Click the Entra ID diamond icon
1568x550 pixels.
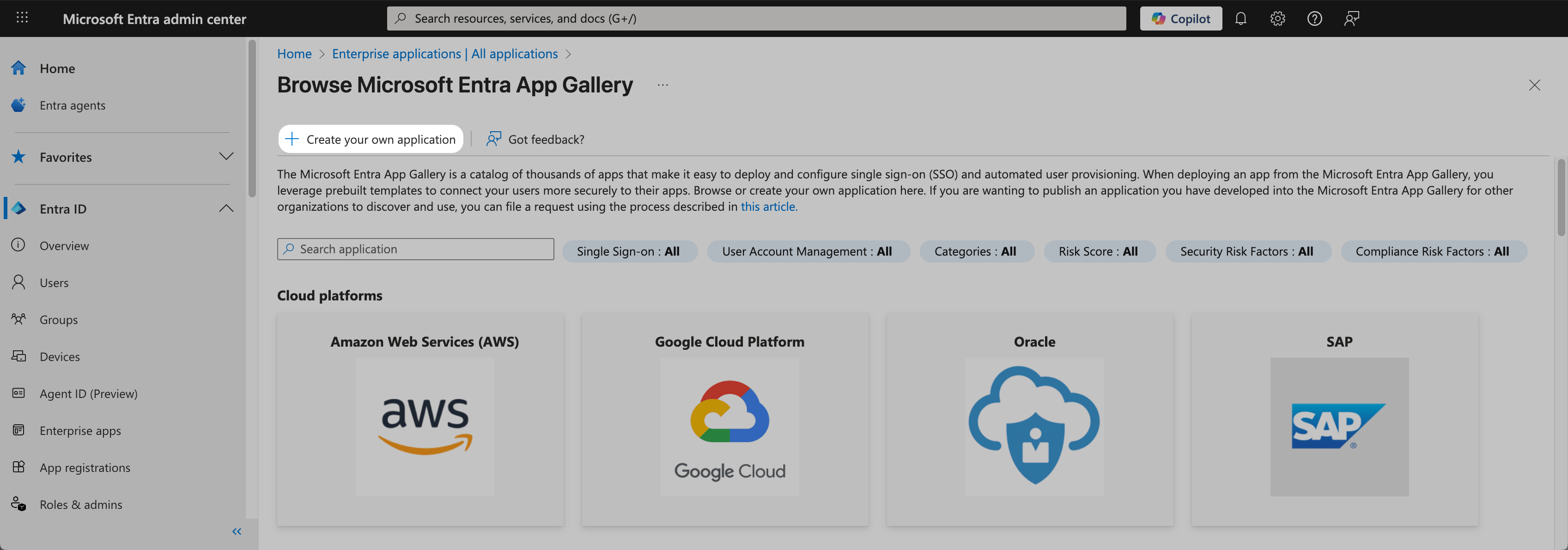pos(19,208)
